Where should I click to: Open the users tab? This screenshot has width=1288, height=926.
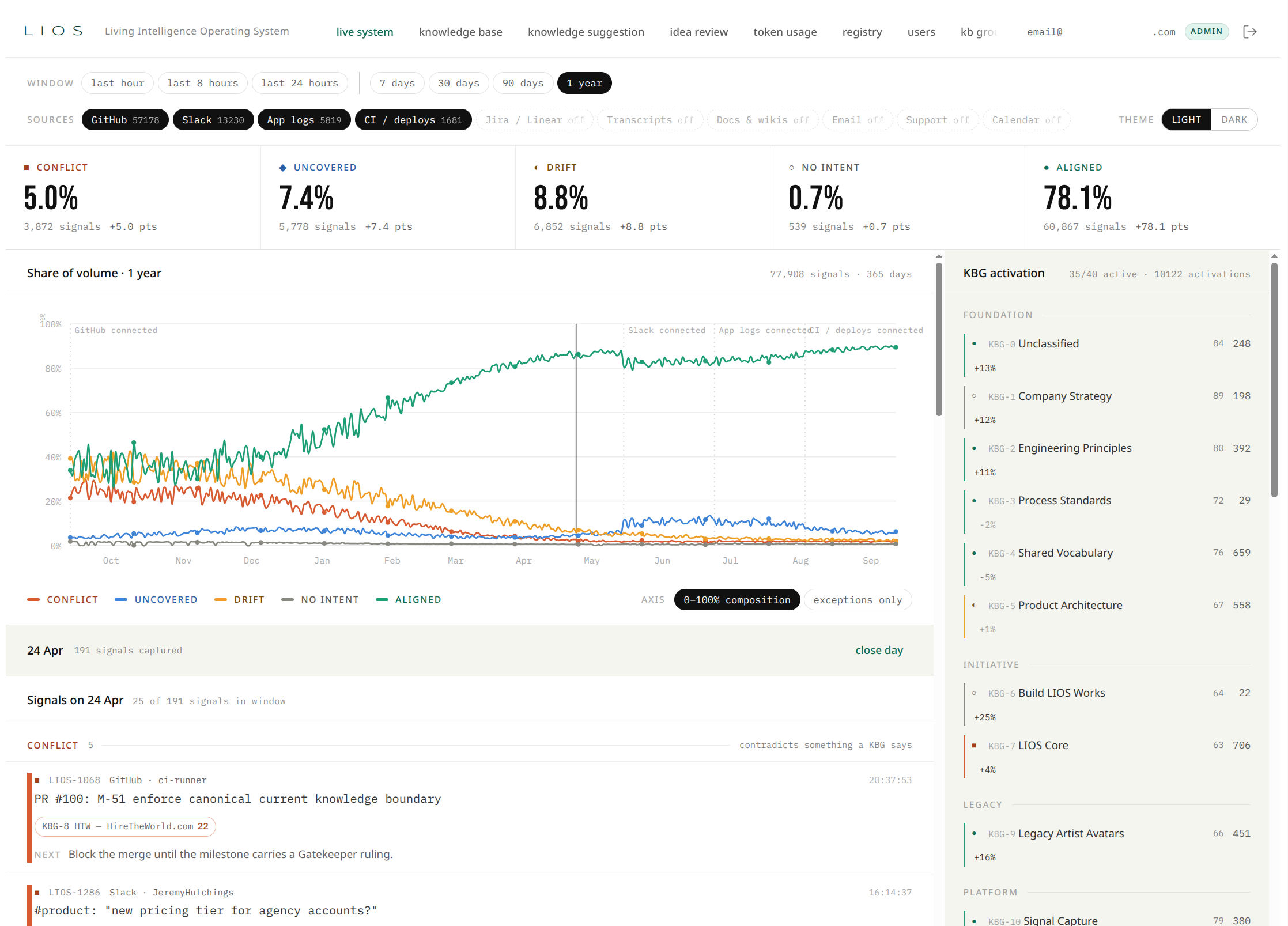(921, 32)
